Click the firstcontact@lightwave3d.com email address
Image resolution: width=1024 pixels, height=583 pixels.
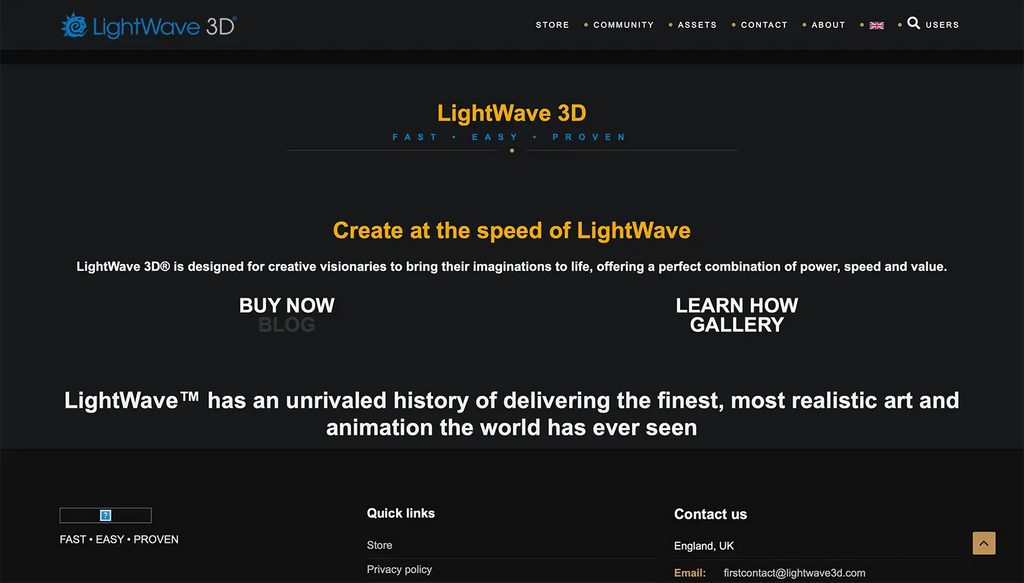tap(794, 573)
